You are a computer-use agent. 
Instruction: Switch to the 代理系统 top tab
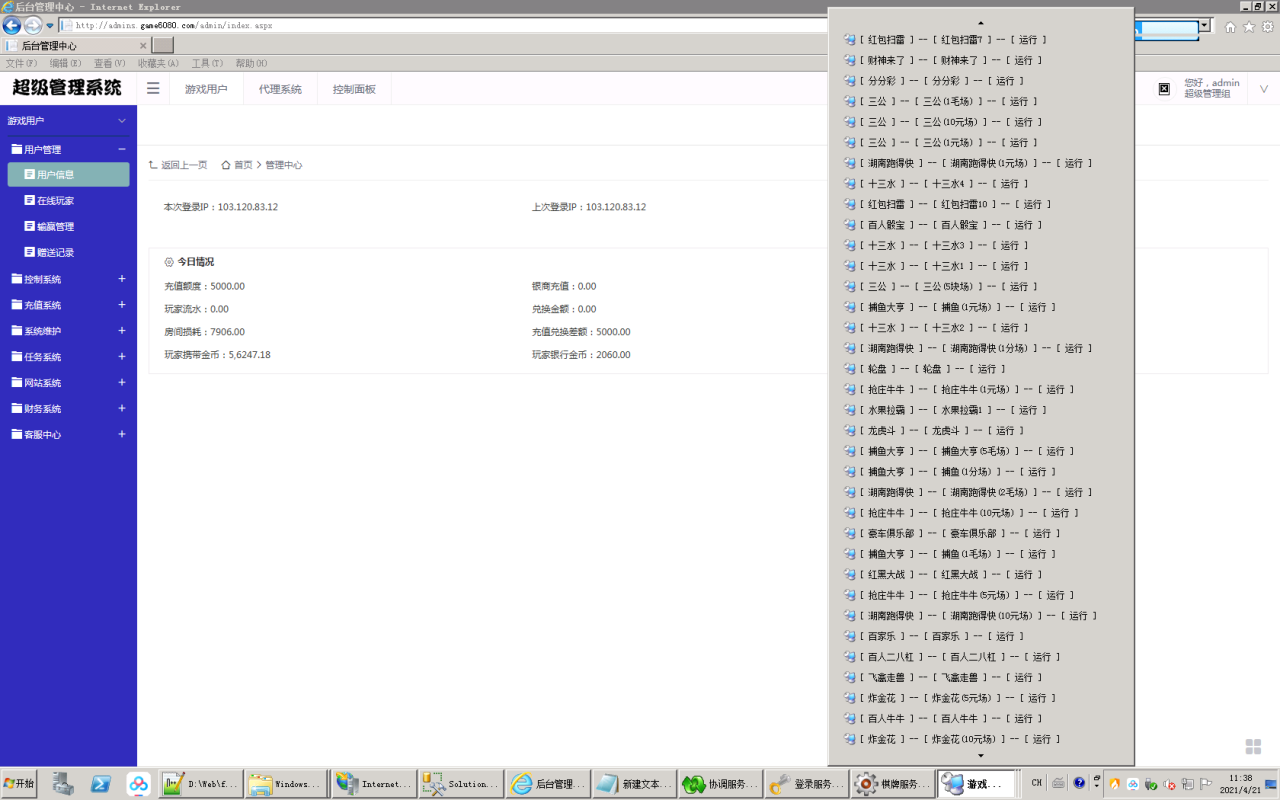(x=280, y=89)
